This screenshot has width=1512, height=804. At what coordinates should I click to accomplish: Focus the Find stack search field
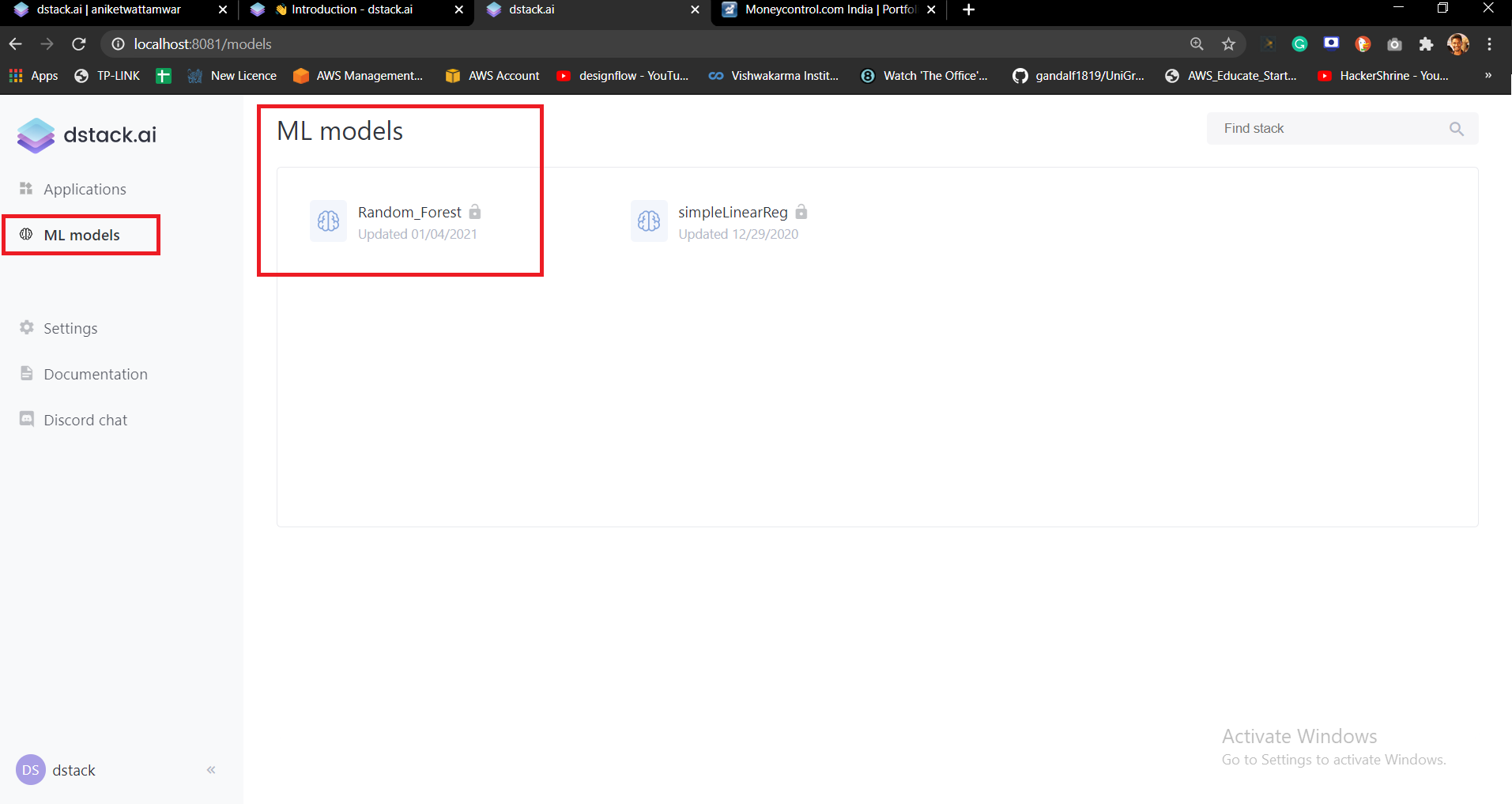(x=1342, y=129)
